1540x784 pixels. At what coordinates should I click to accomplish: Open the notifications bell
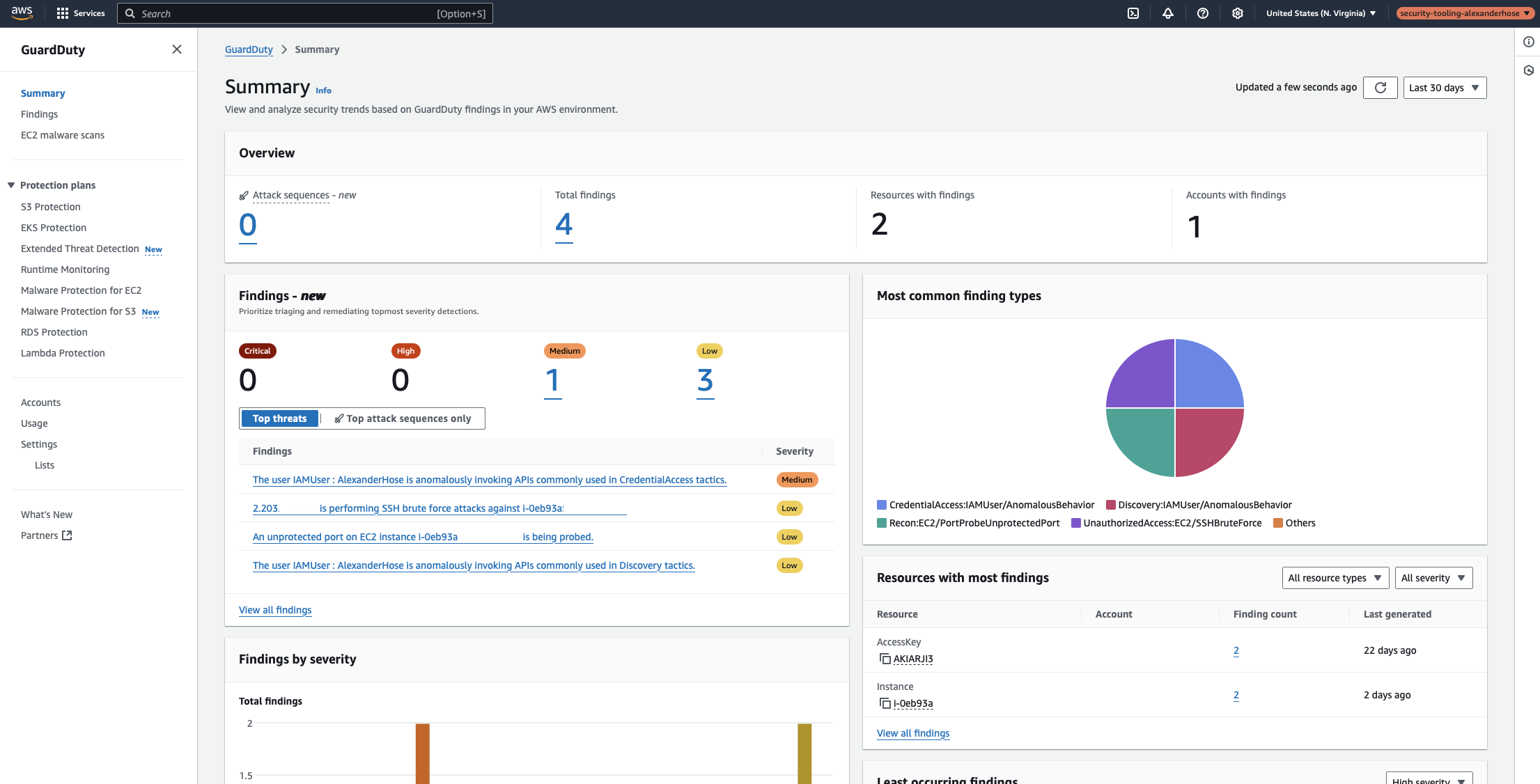1168,13
